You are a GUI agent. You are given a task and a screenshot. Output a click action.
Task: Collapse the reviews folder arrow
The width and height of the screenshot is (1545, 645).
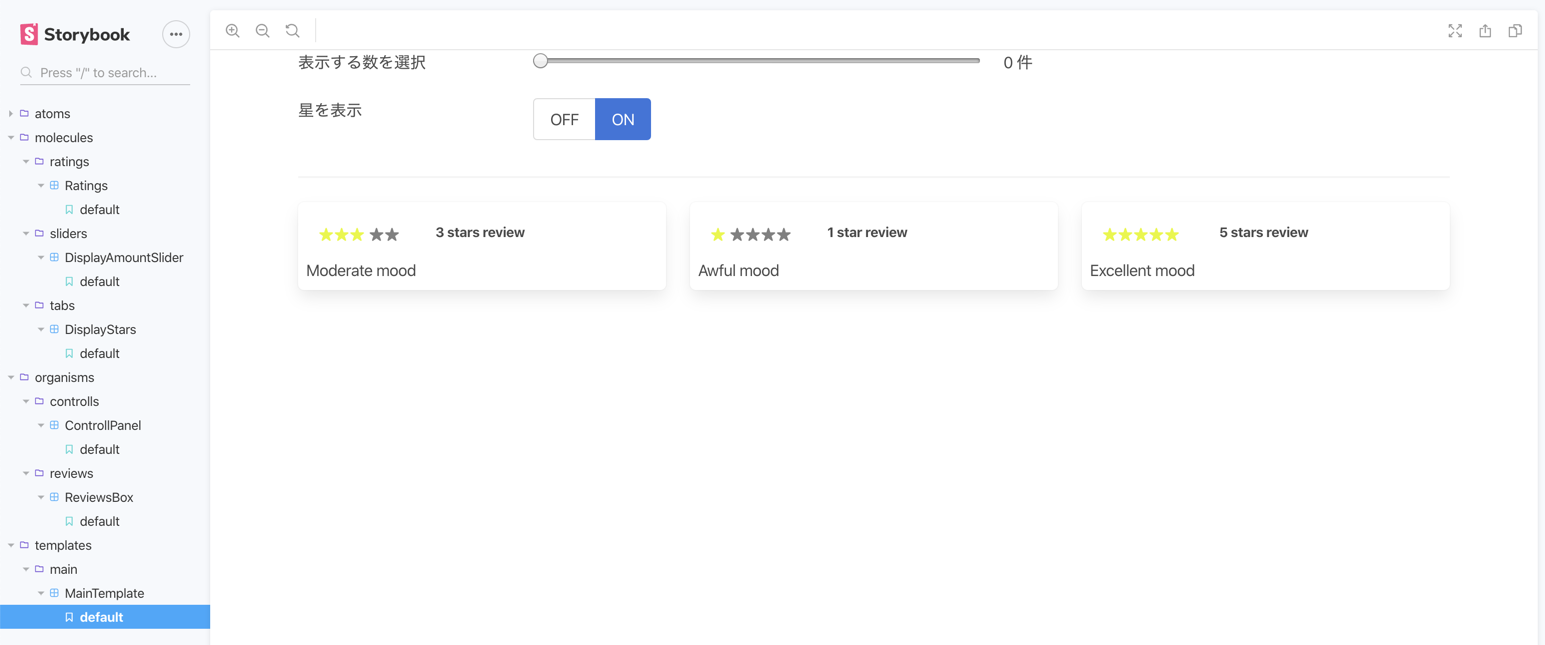26,474
